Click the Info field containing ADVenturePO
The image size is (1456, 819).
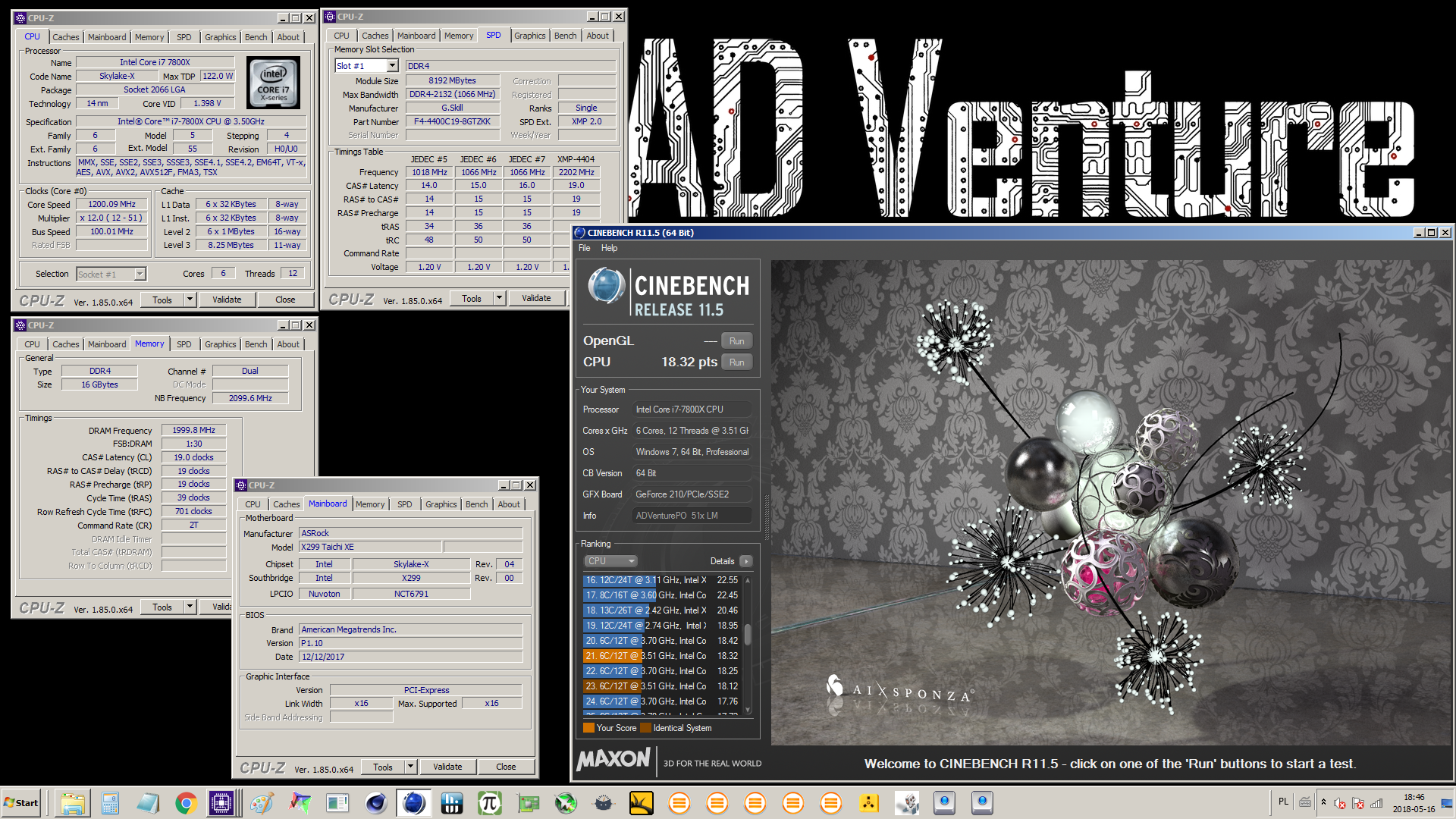point(692,516)
